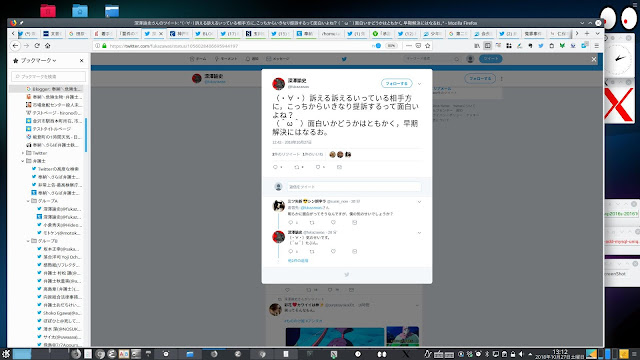Image resolution: width=640 pixels, height=360 pixels.
Task: Click フォローする button in tweet popup
Action: tap(396, 83)
